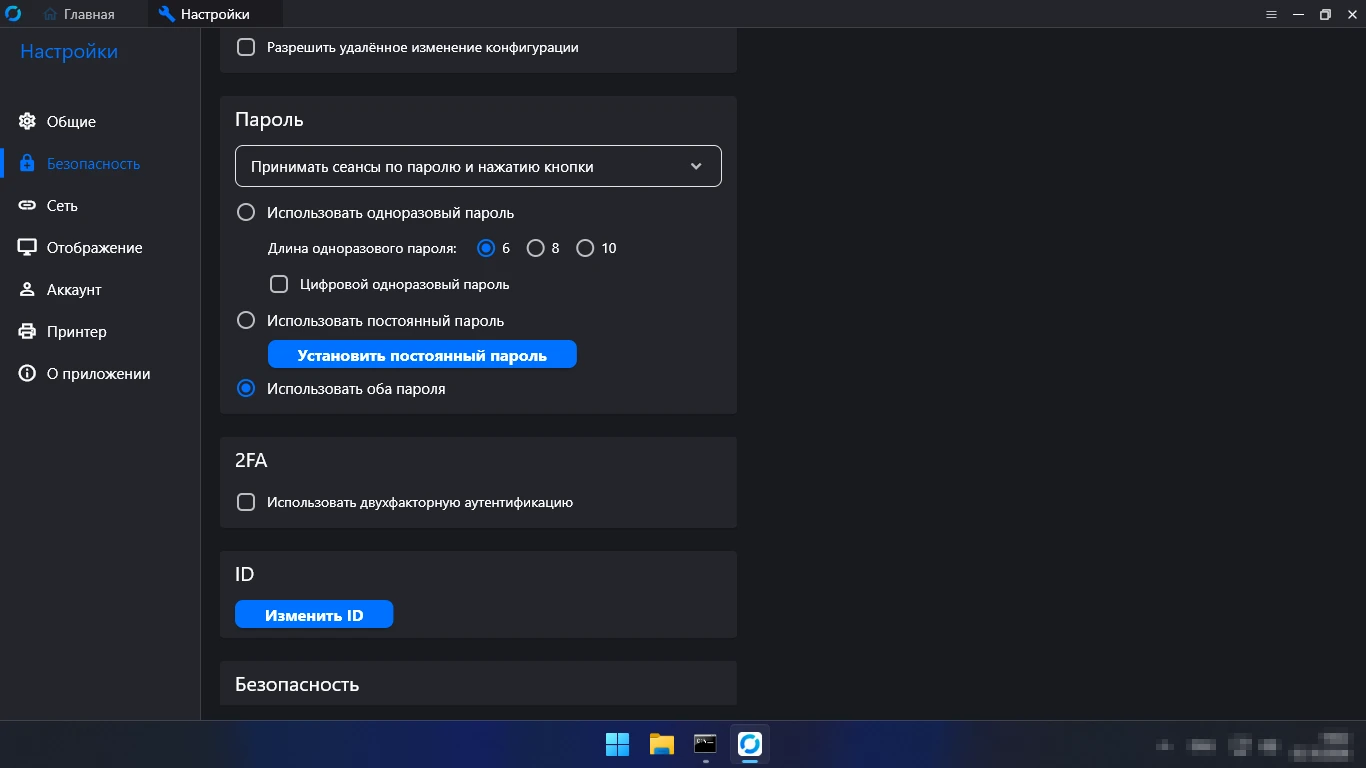Enable двухфакторную аутентификацию checkbox
The width and height of the screenshot is (1366, 768).
pos(246,502)
